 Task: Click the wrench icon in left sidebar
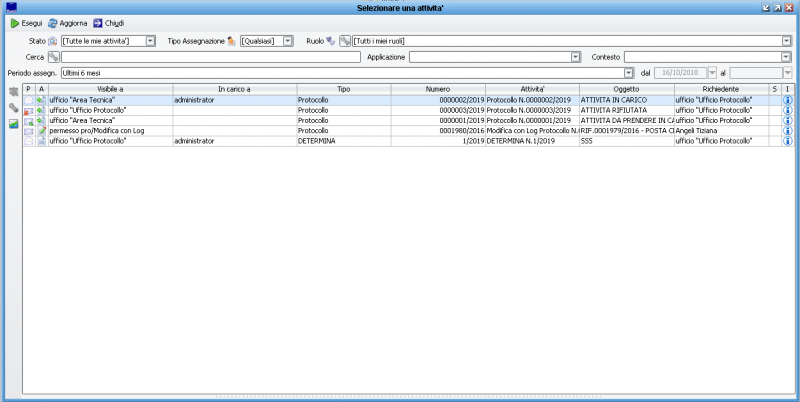click(13, 108)
